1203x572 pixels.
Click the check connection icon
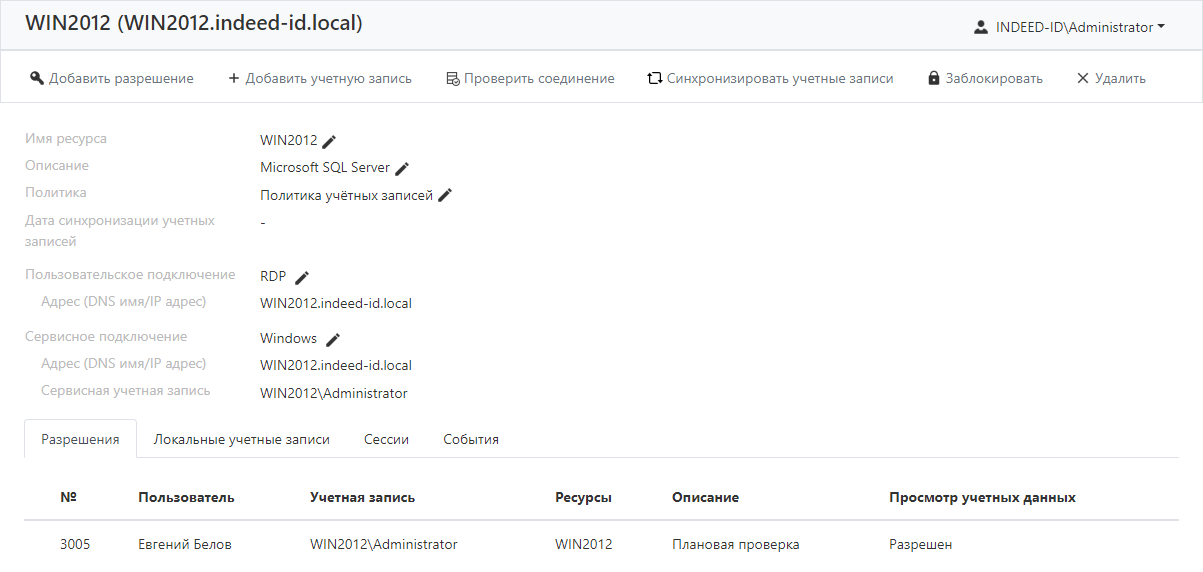(452, 78)
